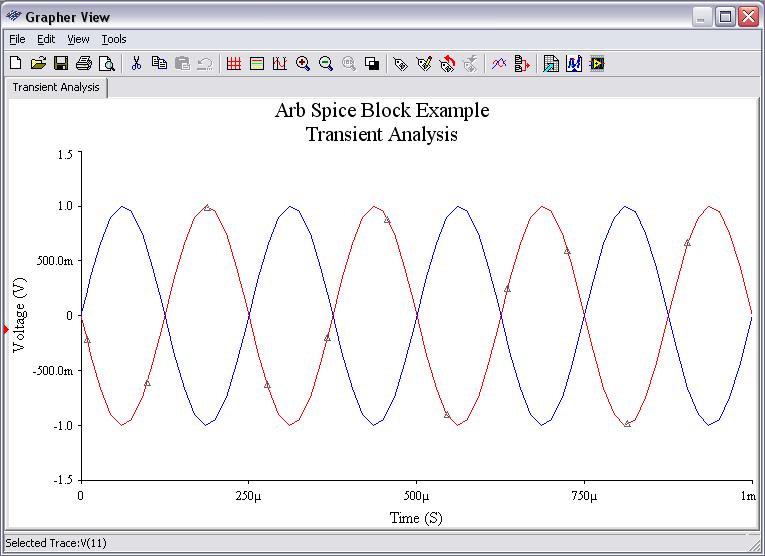This screenshot has height=556, width=765.
Task: Toggle the legend display icon
Action: [x=257, y=64]
